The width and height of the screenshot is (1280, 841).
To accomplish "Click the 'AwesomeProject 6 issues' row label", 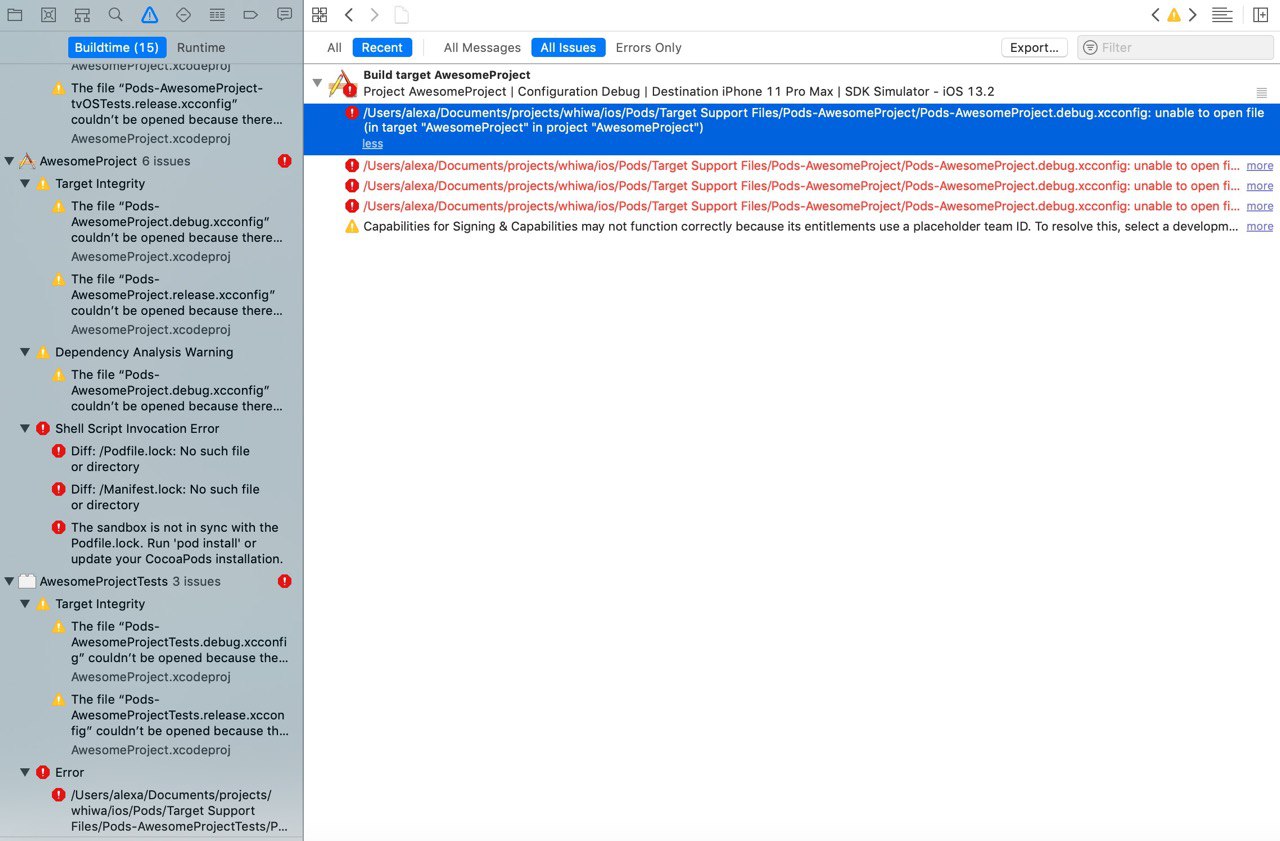I will click(115, 161).
